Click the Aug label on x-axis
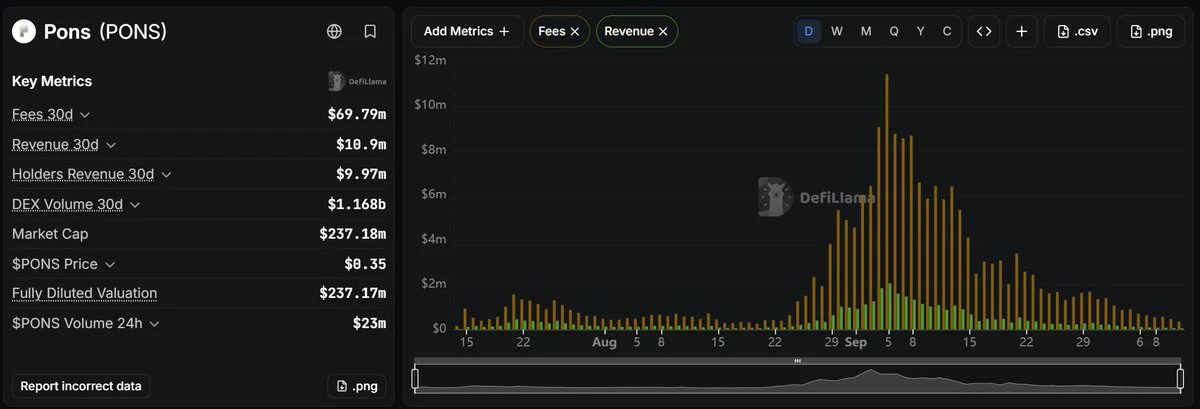Screen dimensions: 1200x409 (x=604, y=342)
